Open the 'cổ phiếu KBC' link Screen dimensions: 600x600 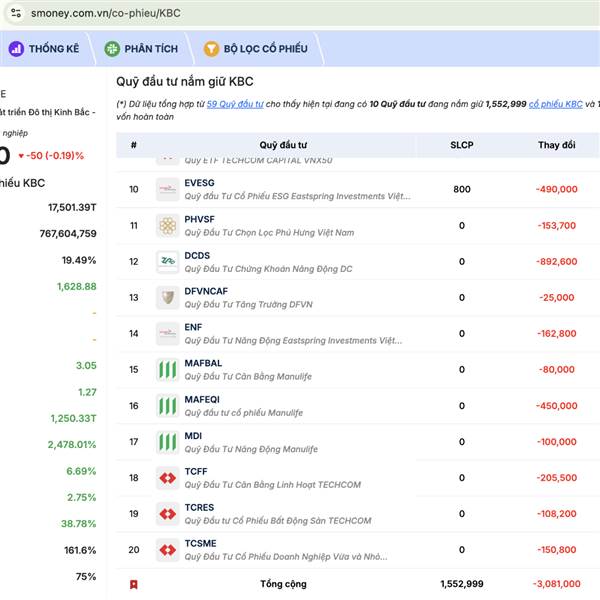556,104
